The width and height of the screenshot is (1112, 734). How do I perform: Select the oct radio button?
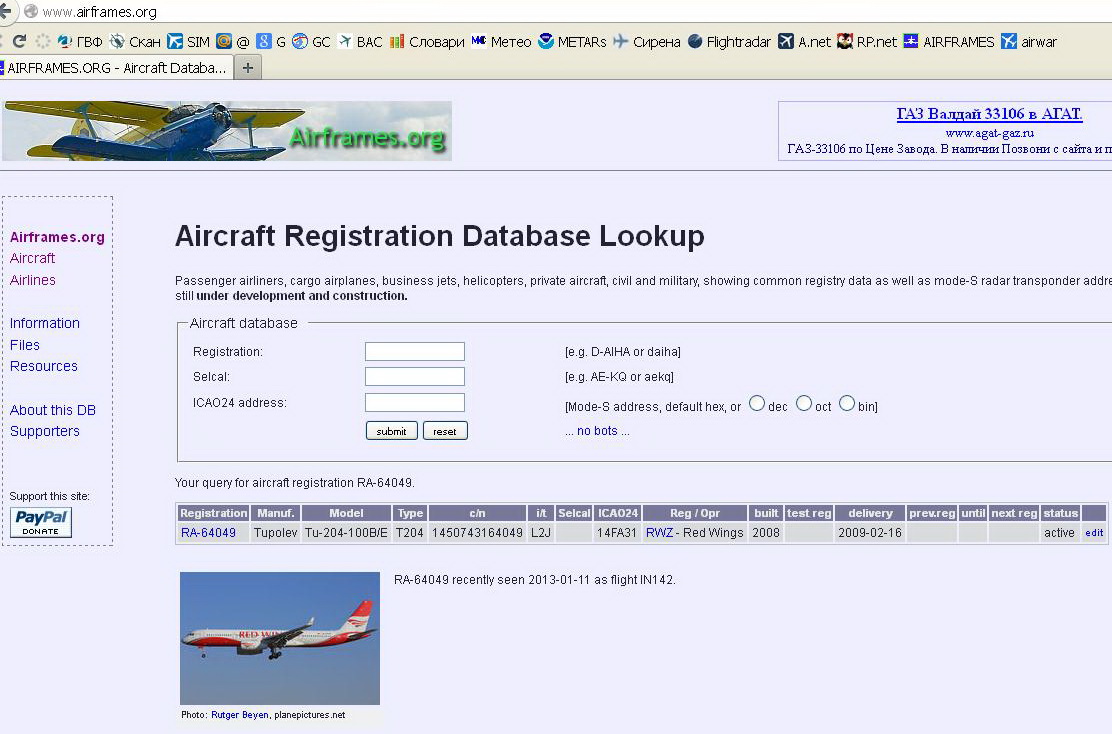coord(804,404)
